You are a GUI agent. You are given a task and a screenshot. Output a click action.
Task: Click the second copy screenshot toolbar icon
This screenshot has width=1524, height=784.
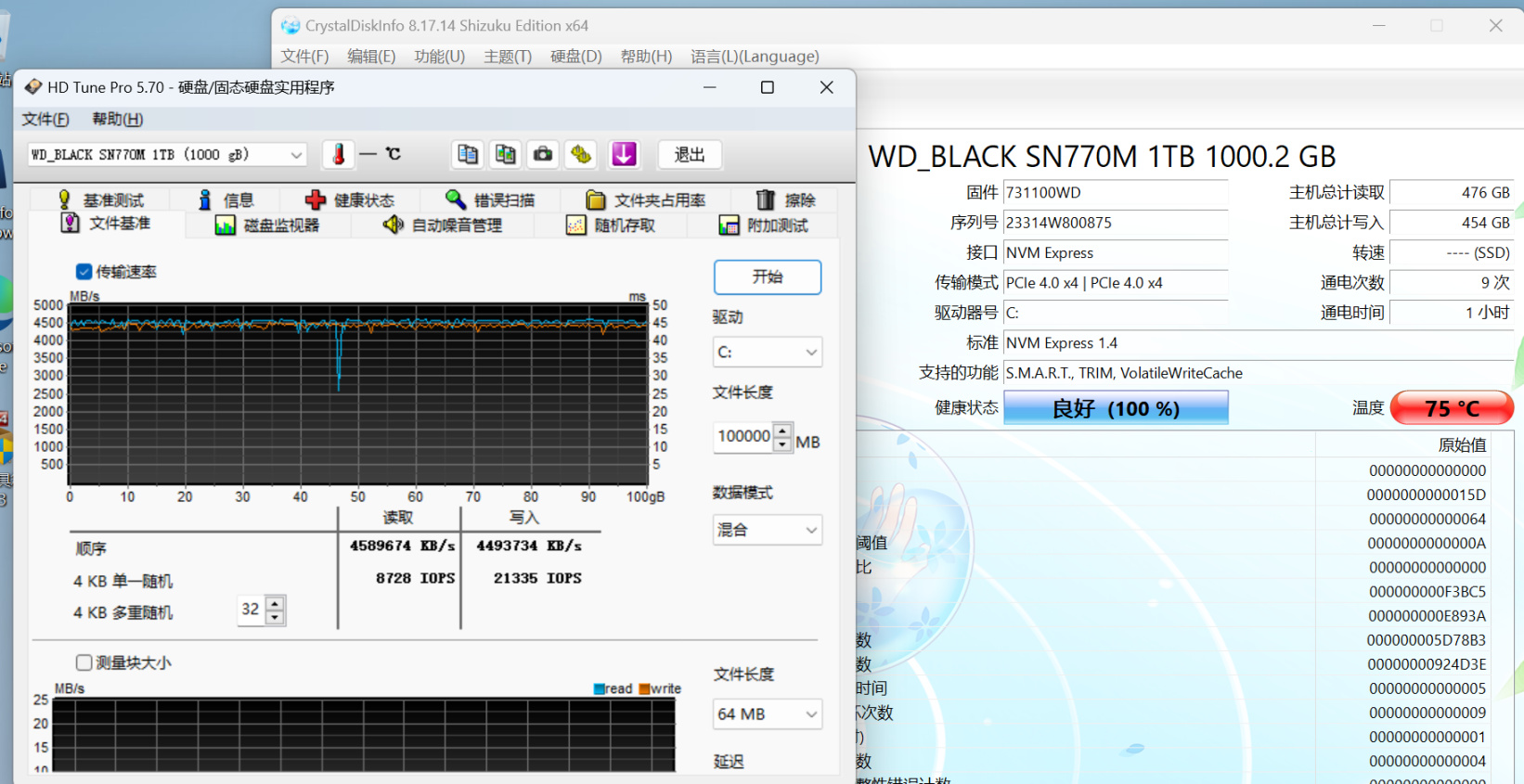tap(506, 155)
